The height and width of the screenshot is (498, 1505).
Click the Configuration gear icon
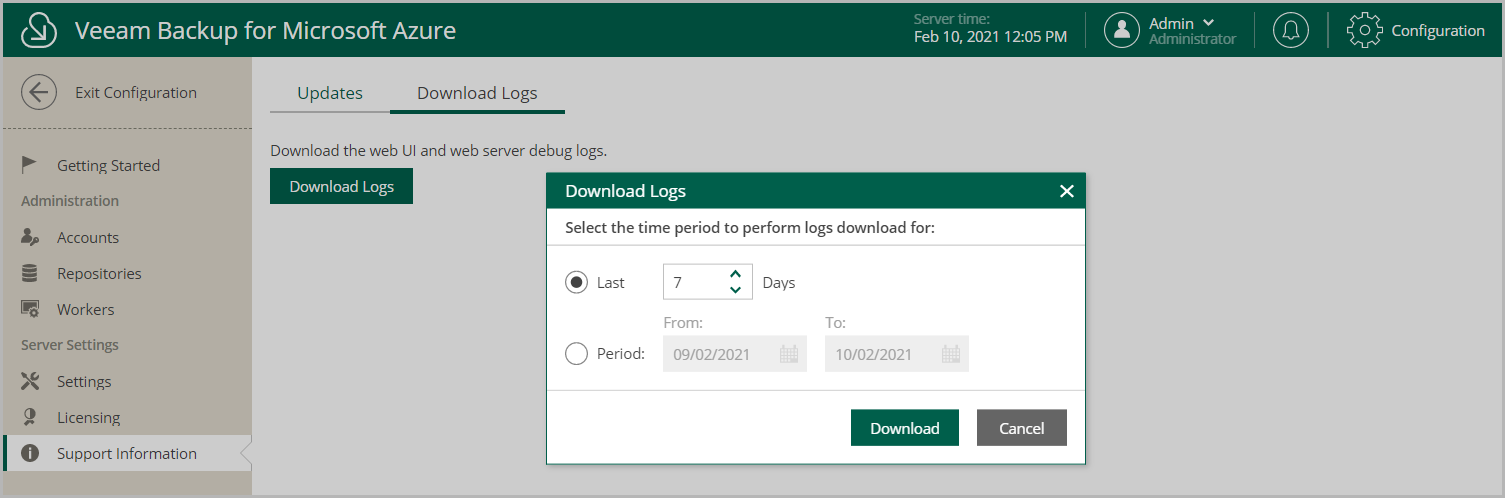click(x=1365, y=30)
